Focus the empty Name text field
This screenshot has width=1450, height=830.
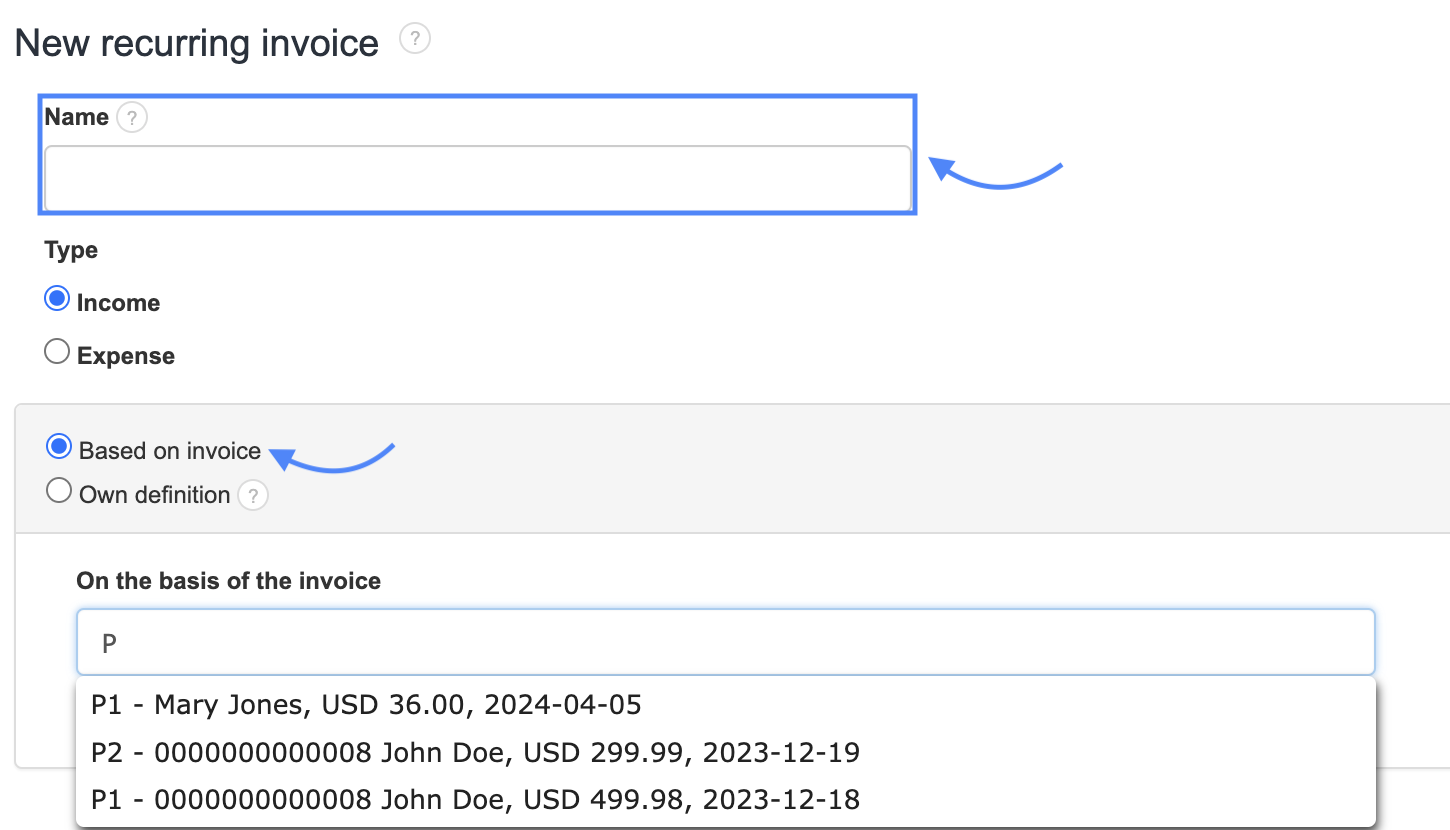click(477, 179)
